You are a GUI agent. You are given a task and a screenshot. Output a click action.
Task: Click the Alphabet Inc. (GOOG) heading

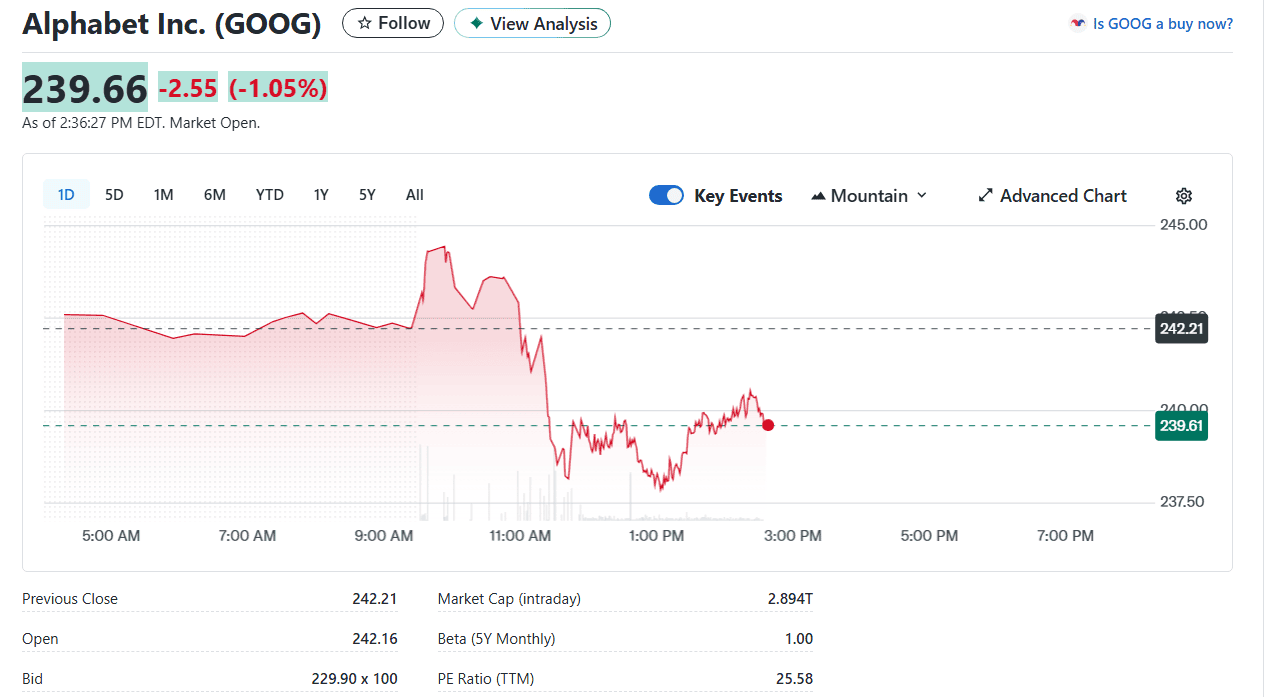171,24
